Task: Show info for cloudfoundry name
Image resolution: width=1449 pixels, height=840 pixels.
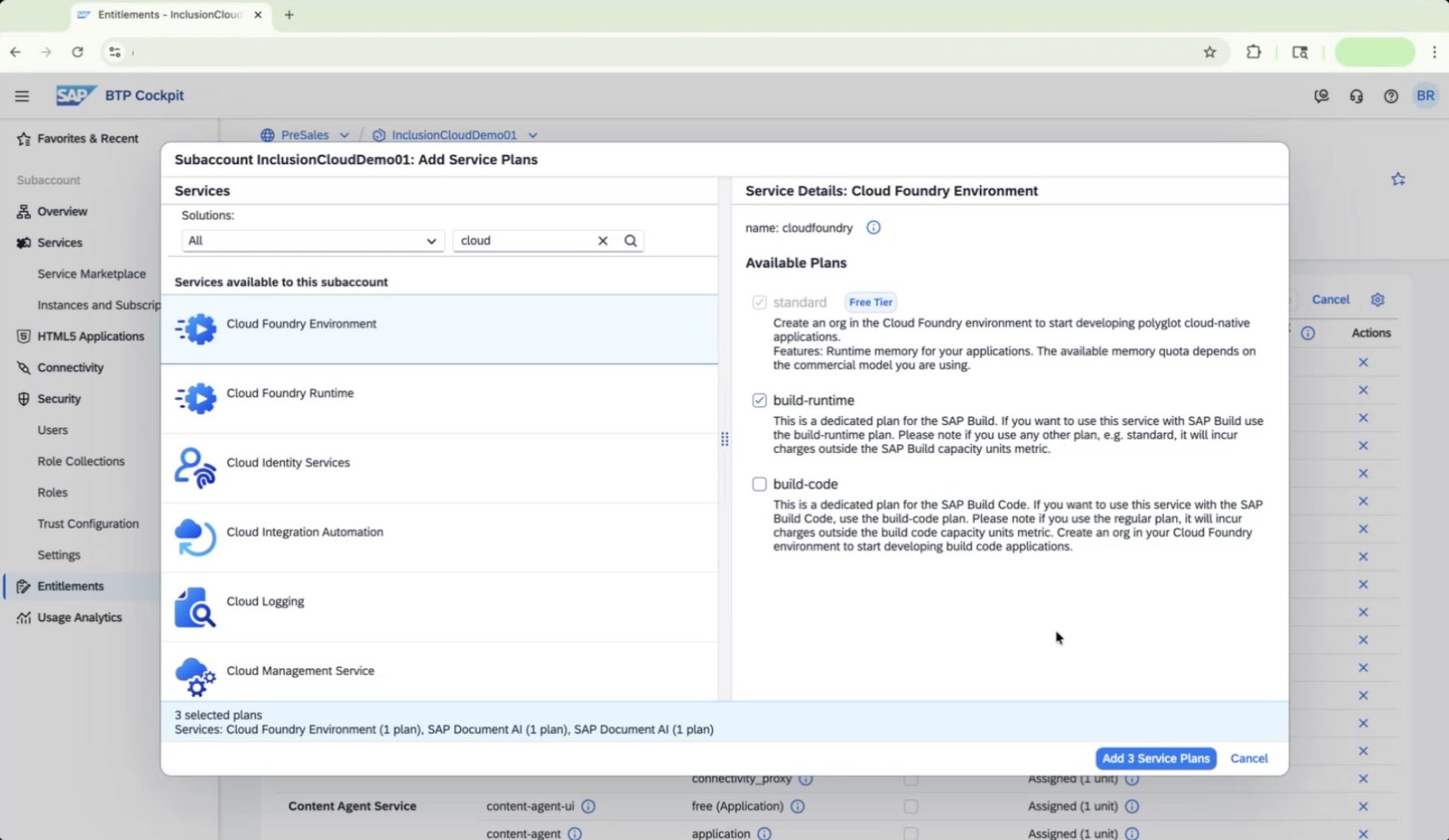Action: coord(873,228)
